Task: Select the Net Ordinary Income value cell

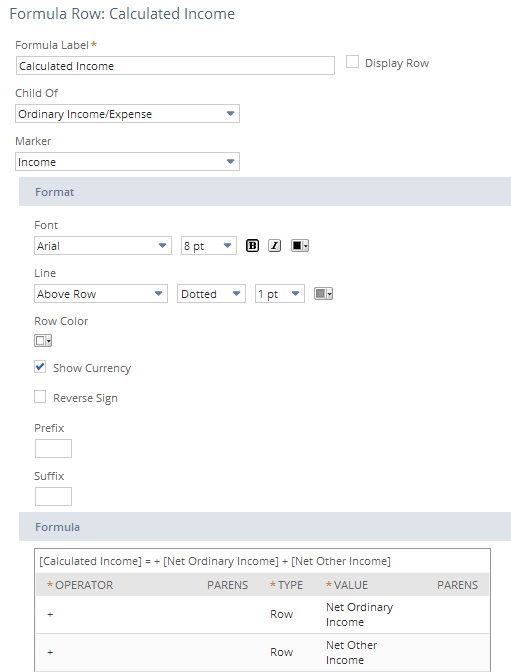Action: click(x=359, y=615)
